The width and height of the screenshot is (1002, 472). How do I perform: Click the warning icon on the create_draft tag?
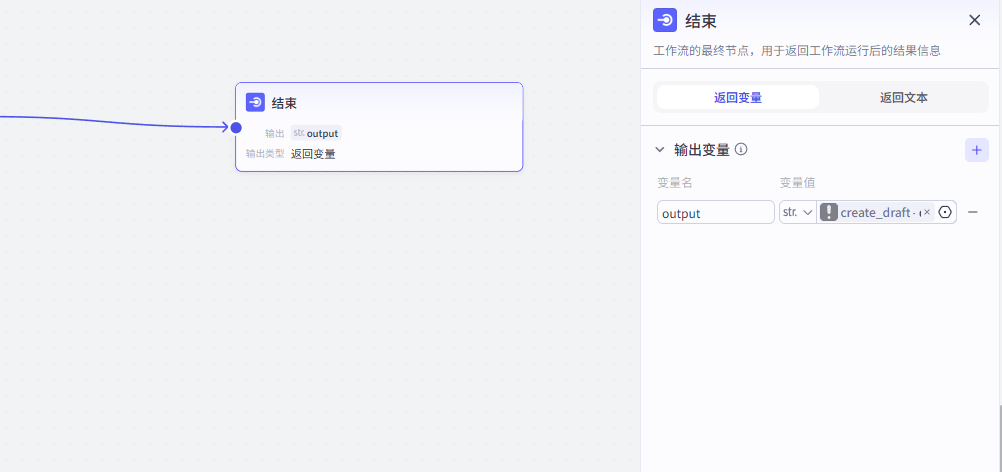click(x=829, y=212)
